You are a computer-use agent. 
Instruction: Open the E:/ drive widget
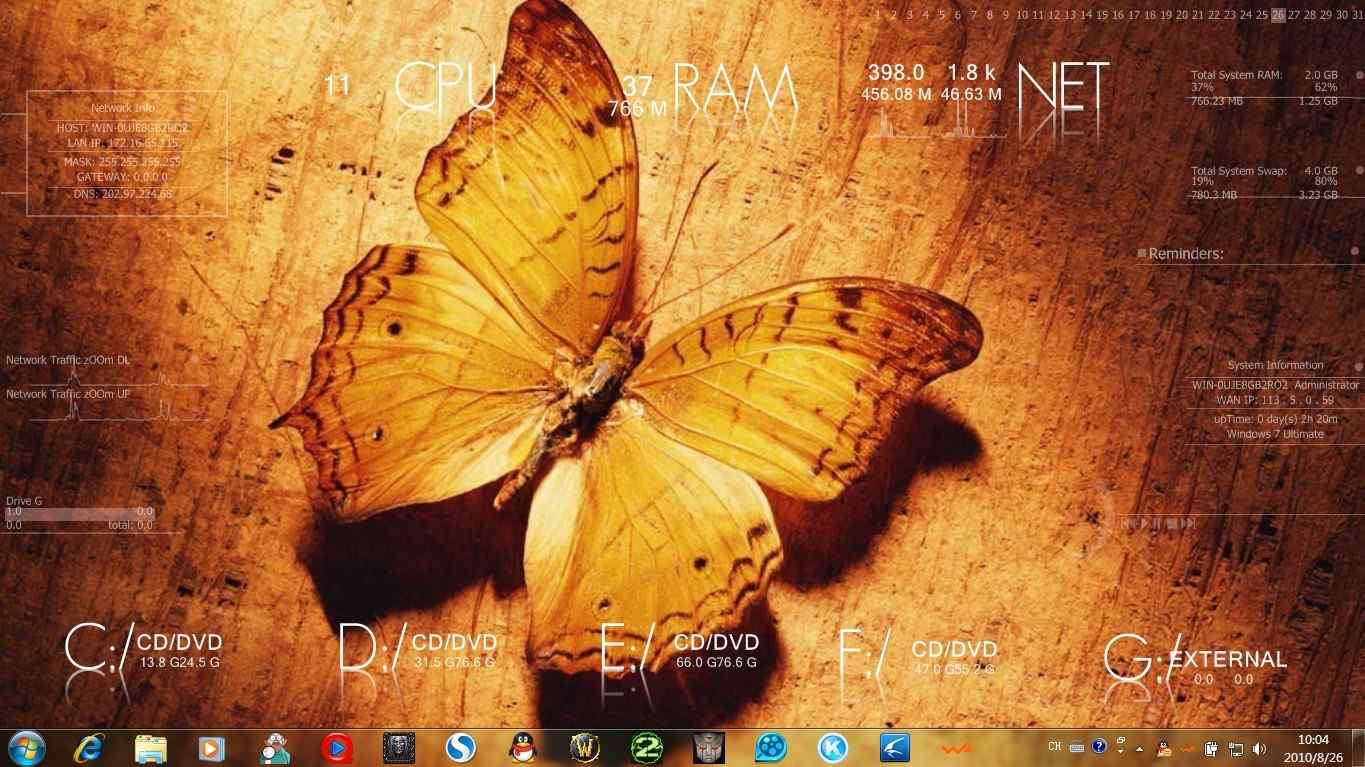(680, 650)
